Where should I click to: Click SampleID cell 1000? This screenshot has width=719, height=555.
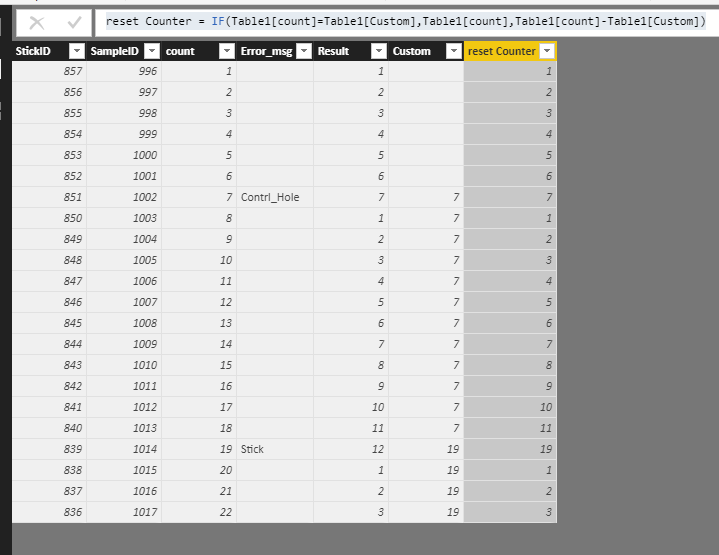124,155
